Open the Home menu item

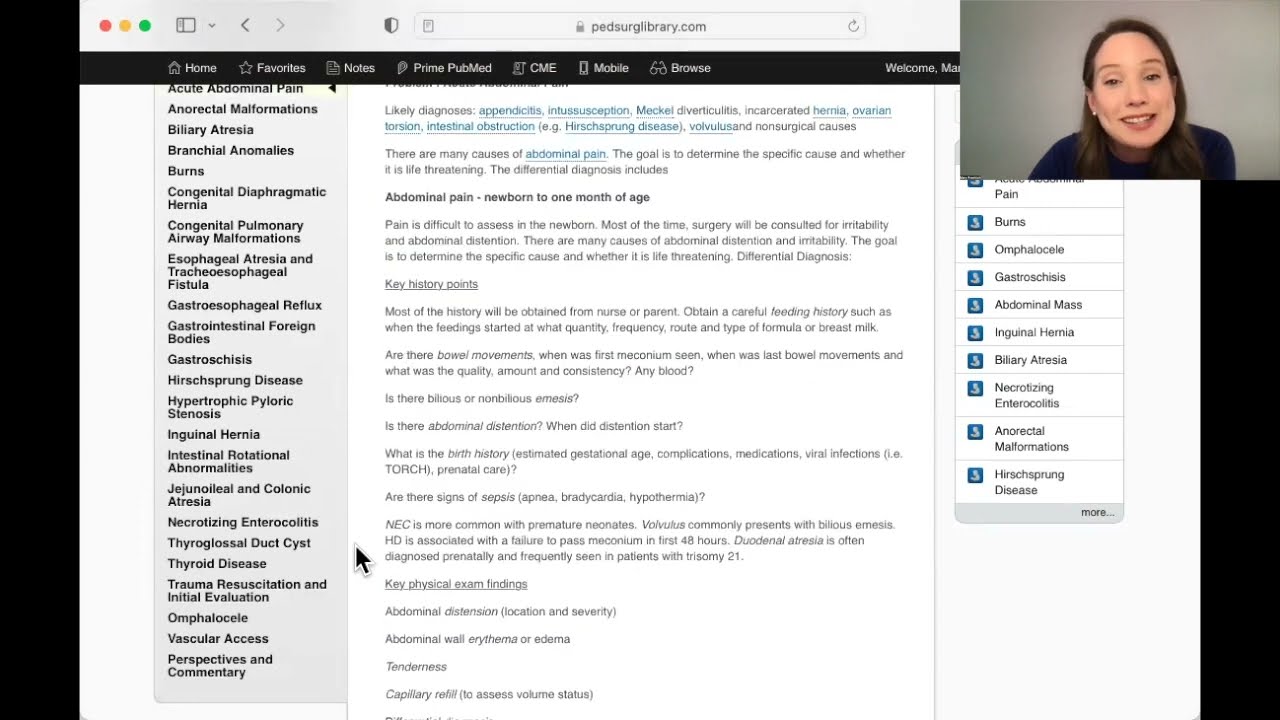tap(192, 68)
